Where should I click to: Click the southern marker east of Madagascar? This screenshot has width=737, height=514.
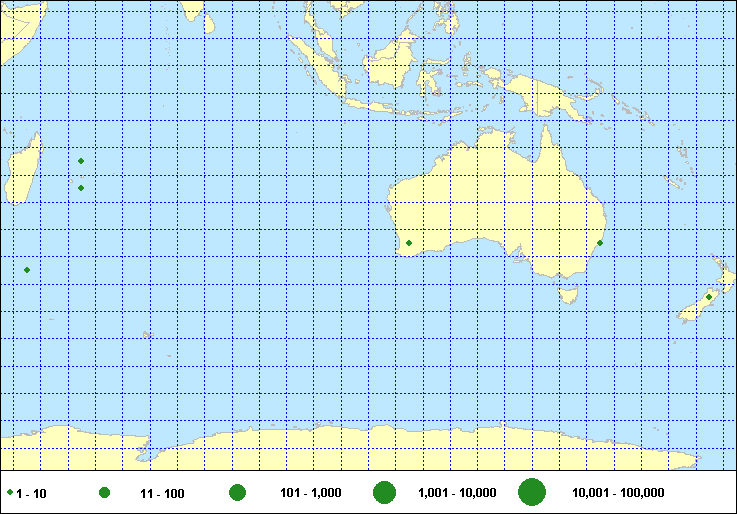click(81, 188)
